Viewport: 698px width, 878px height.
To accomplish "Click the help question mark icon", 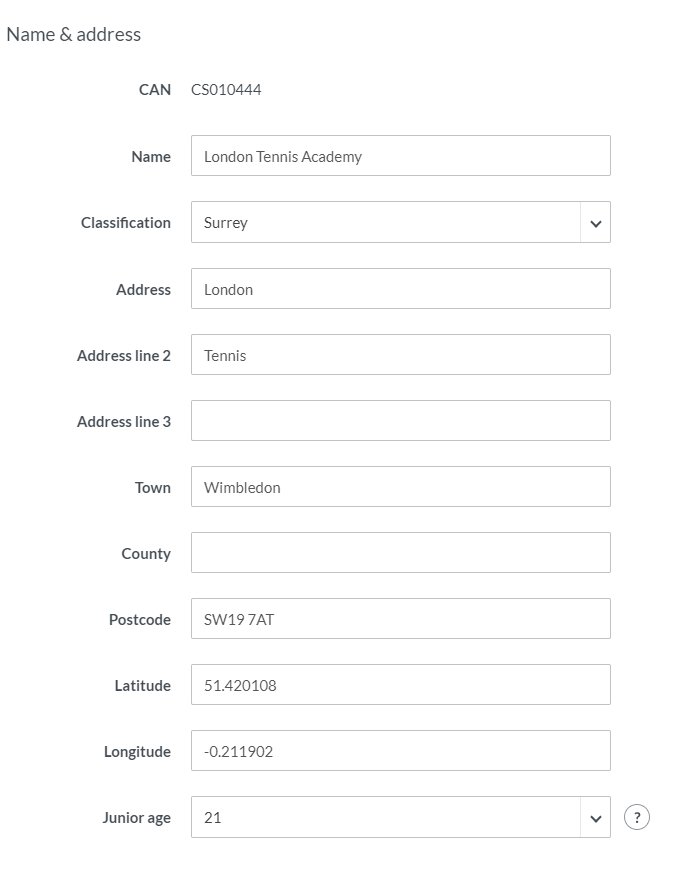I will click(x=636, y=817).
